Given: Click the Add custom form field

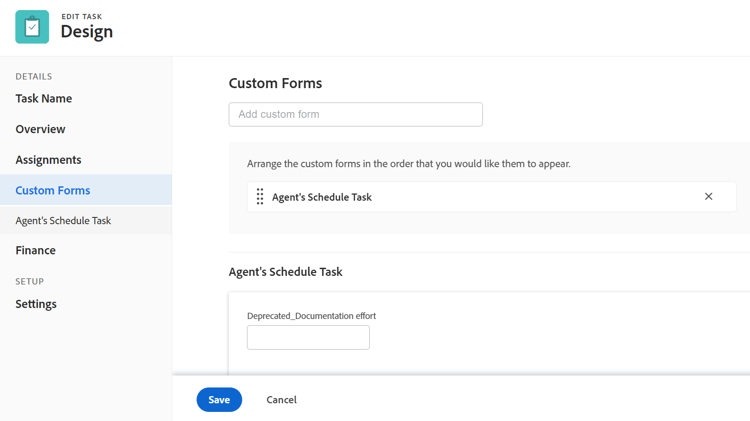Looking at the screenshot, I should (x=355, y=114).
